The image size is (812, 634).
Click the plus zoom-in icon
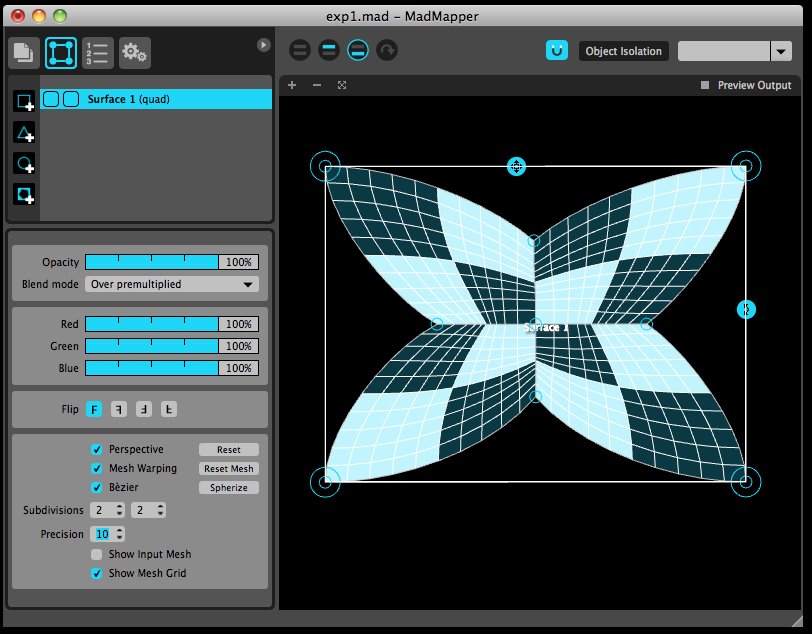pos(292,85)
